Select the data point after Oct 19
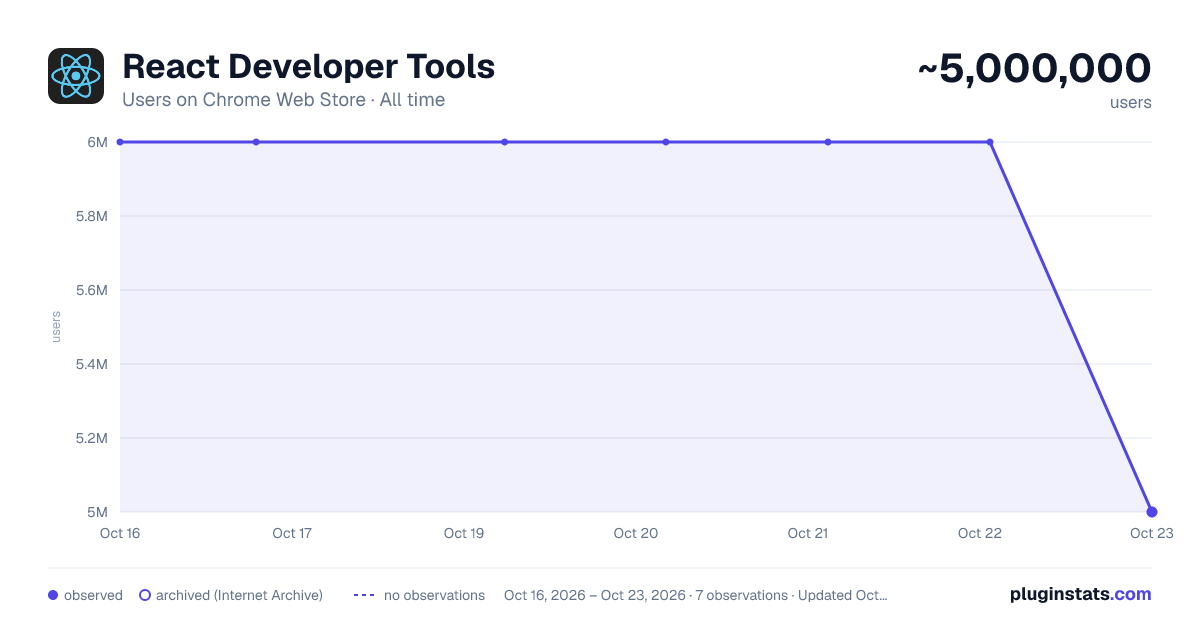1200x630 pixels. (505, 142)
